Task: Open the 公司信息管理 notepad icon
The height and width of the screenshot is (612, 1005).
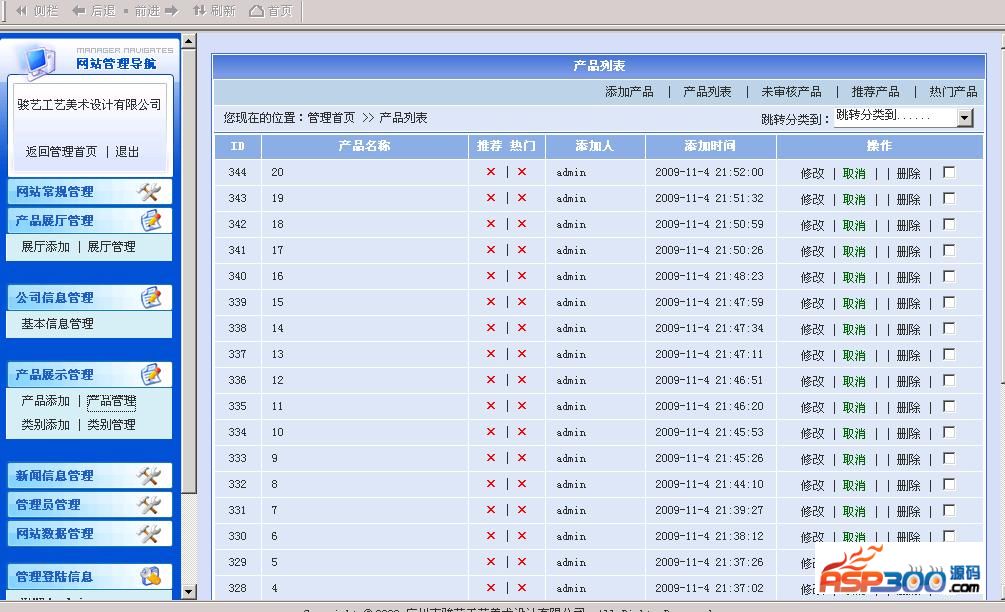Action: (151, 297)
